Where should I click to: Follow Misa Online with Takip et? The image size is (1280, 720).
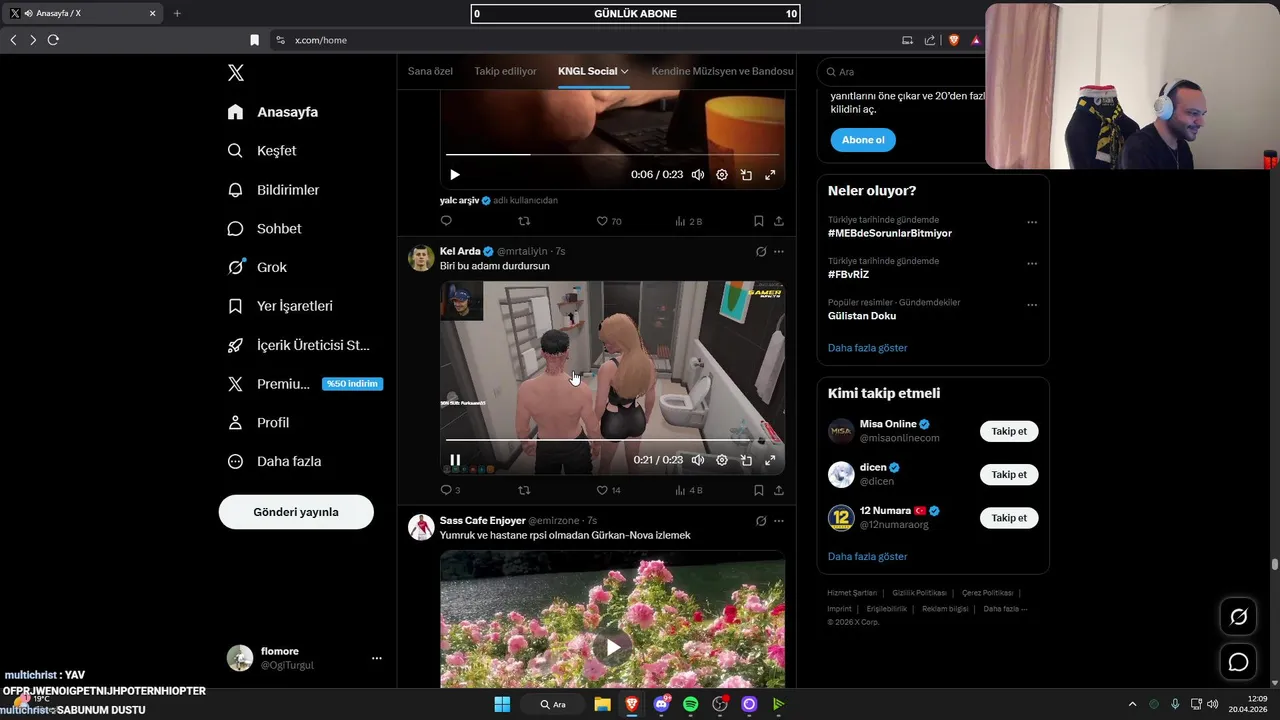pyautogui.click(x=1009, y=432)
